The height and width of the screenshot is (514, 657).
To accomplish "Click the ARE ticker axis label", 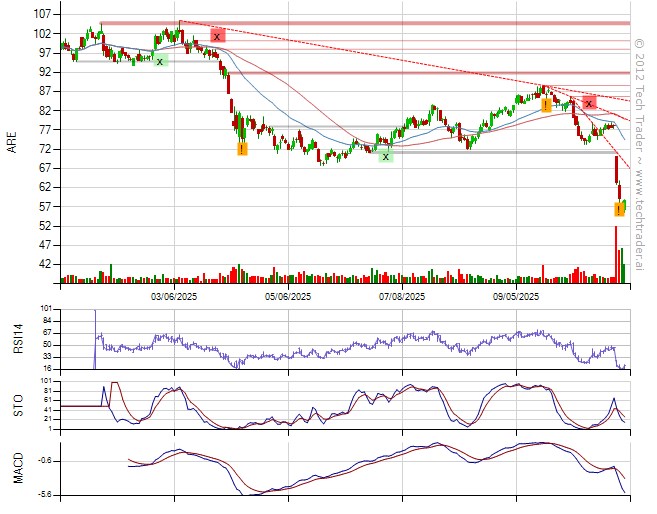I will pos(12,143).
